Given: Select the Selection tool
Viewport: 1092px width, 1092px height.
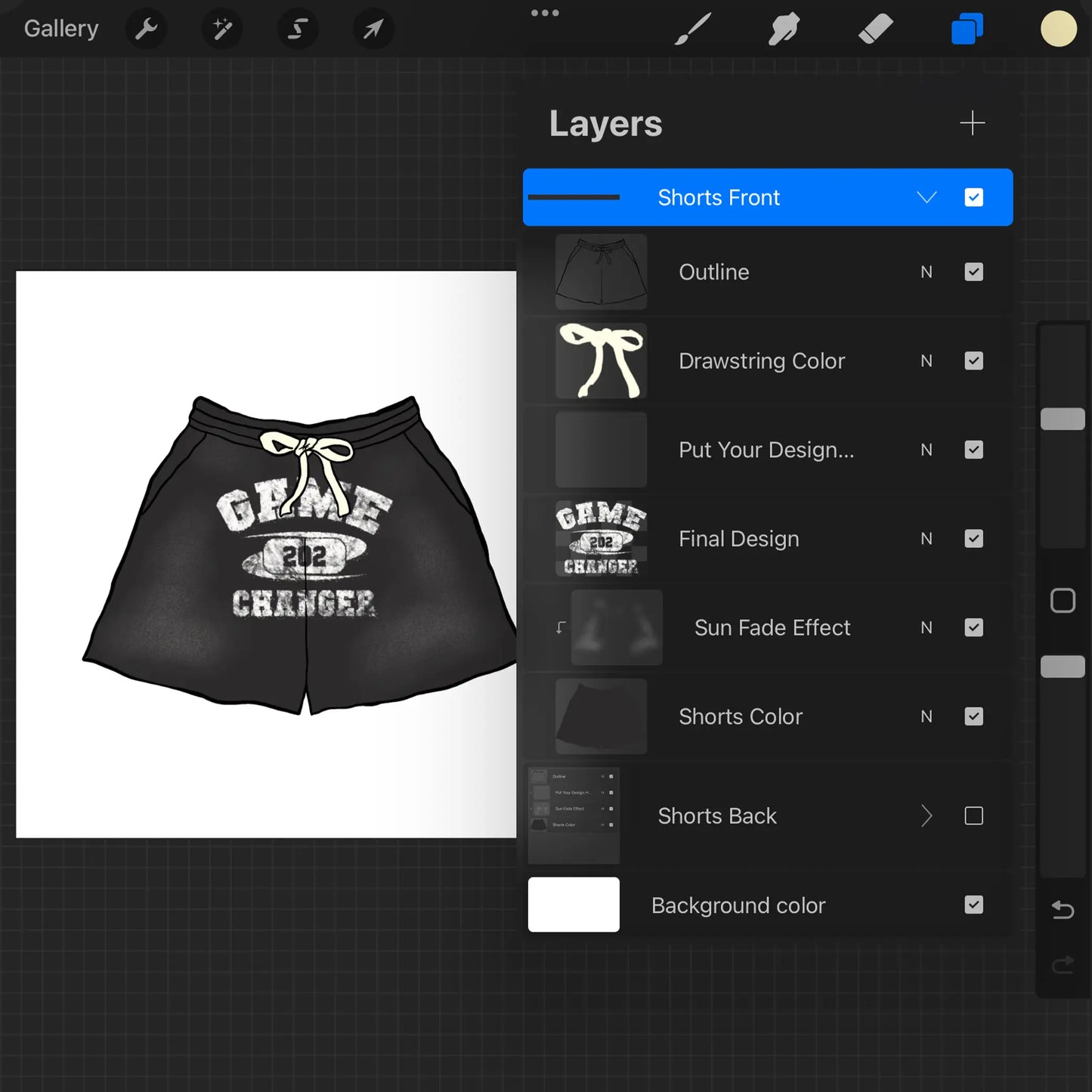Looking at the screenshot, I should tap(297, 29).
